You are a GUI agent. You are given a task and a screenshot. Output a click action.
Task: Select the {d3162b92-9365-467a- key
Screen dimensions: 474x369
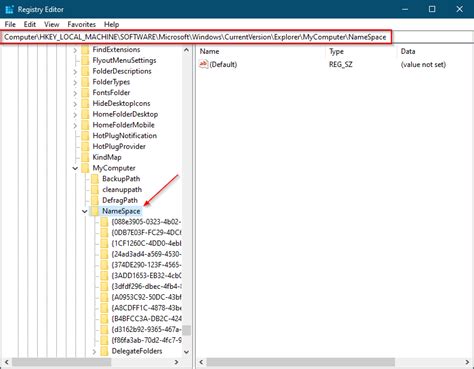pyautogui.click(x=146, y=330)
